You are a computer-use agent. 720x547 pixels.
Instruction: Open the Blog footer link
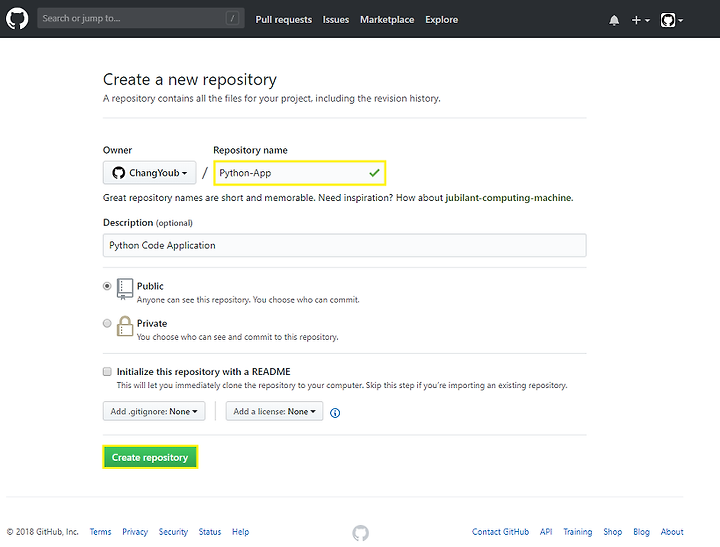pos(641,532)
